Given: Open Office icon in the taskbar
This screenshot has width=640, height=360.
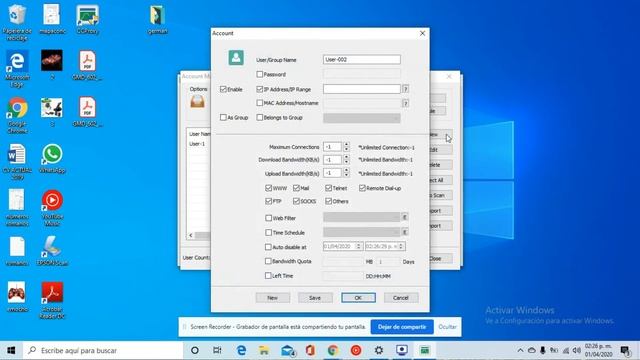Looking at the screenshot, I should (310, 350).
